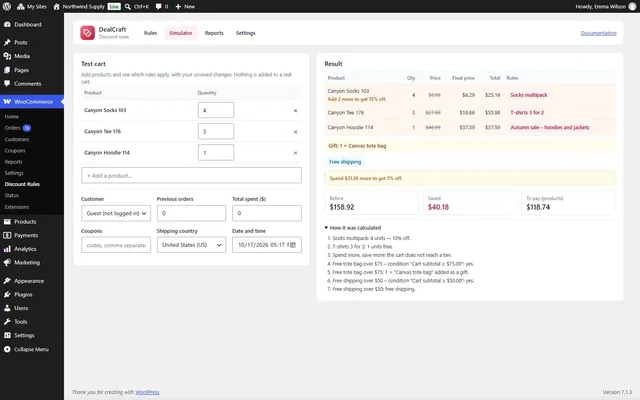This screenshot has height=400, width=640.
Task: Open Discount Rules submenu
Action: coord(22,184)
